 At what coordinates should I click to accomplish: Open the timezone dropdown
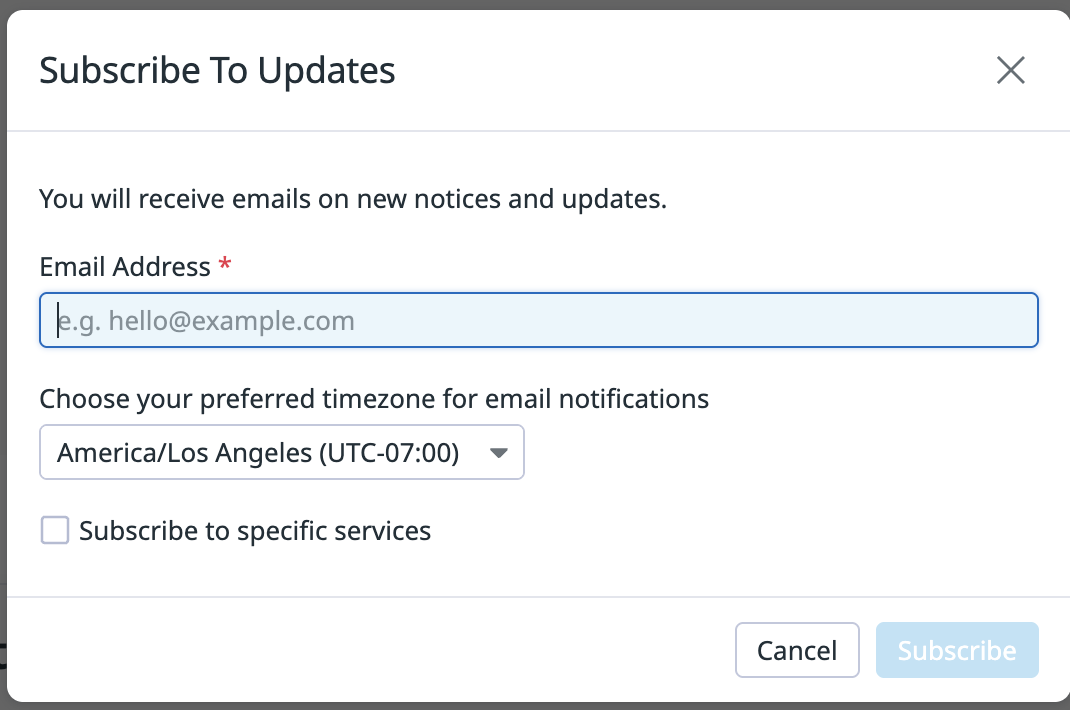[x=281, y=453]
